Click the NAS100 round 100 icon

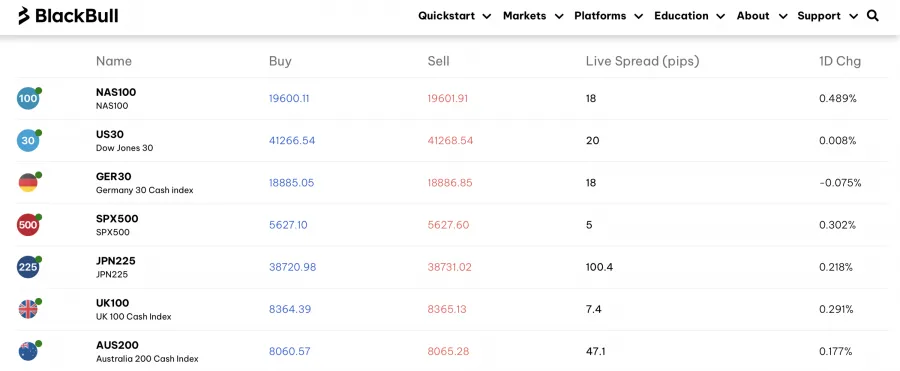(x=28, y=98)
